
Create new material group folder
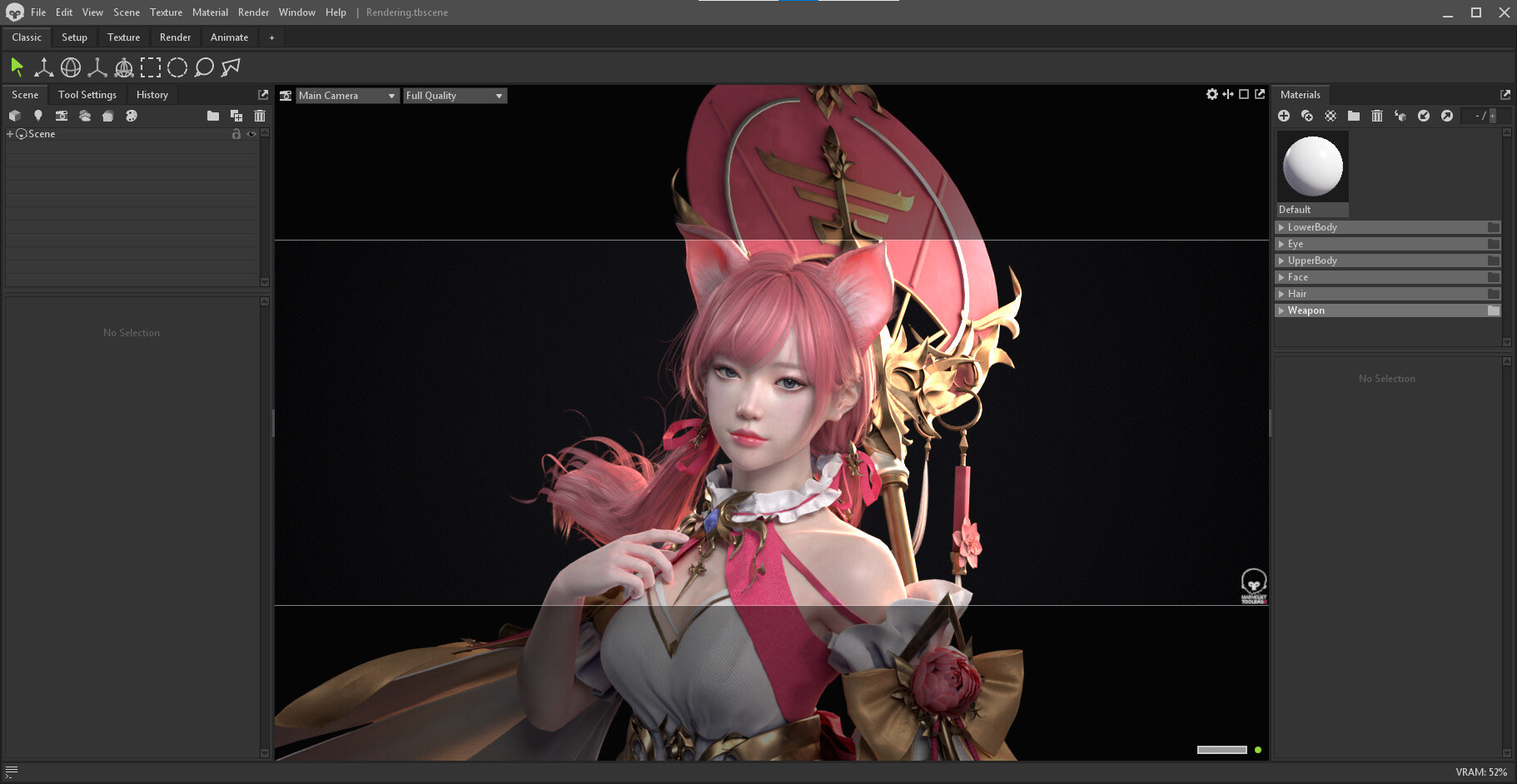click(1354, 116)
